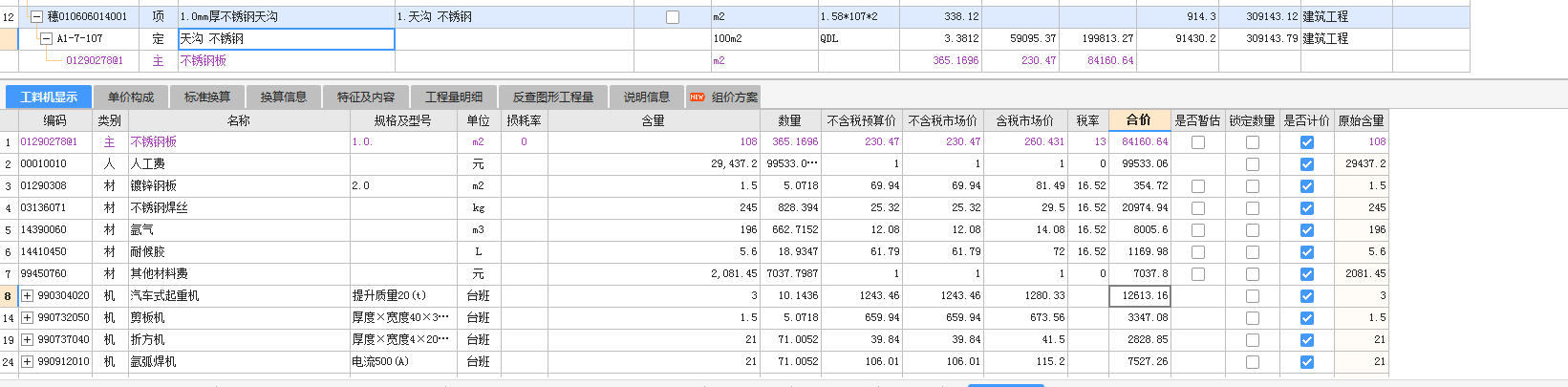The image size is (1568, 387).
Task: Click the 规格及型号 column header
Action: pos(403,120)
